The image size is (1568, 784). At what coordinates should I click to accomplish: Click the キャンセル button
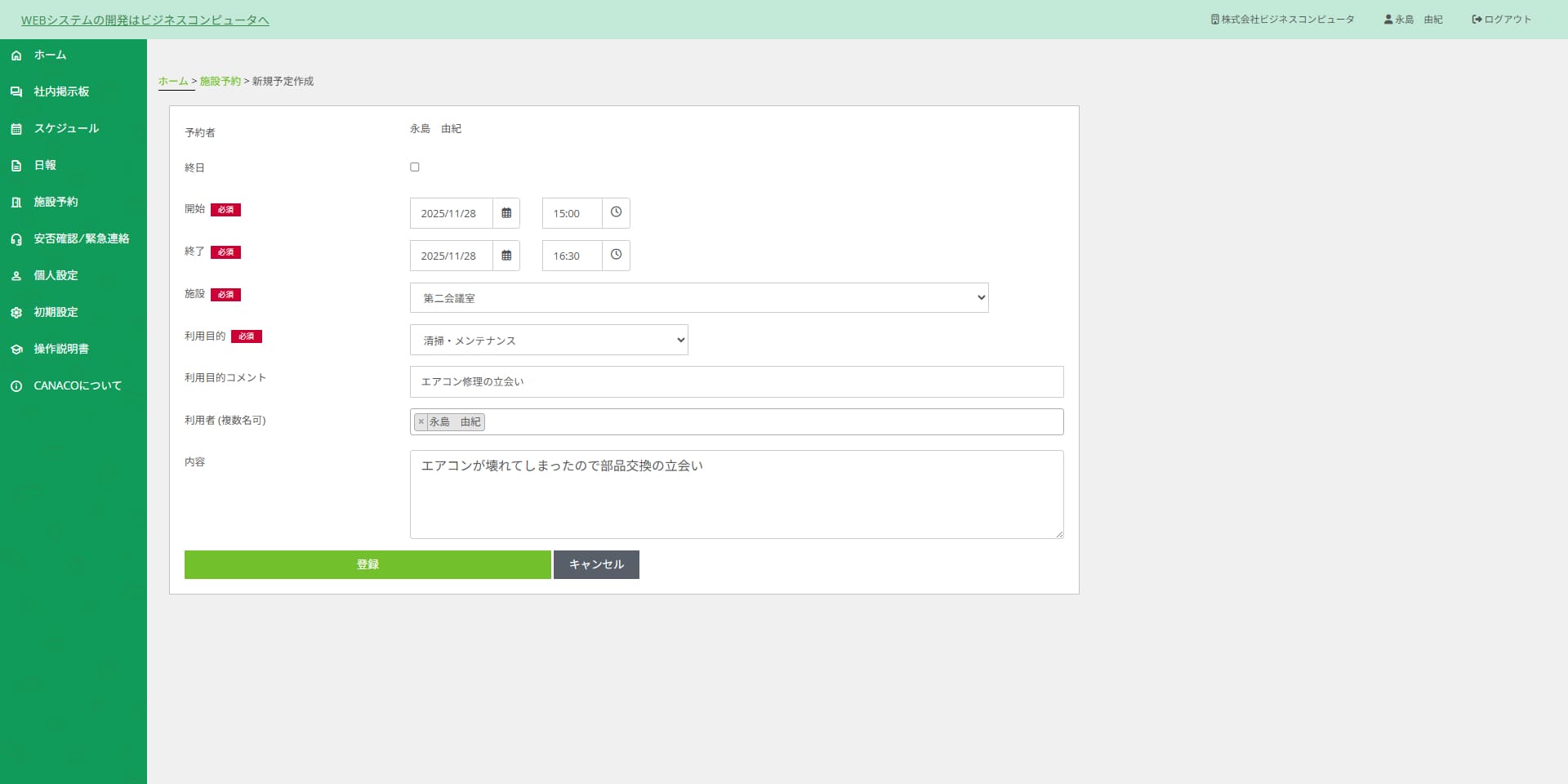click(596, 563)
